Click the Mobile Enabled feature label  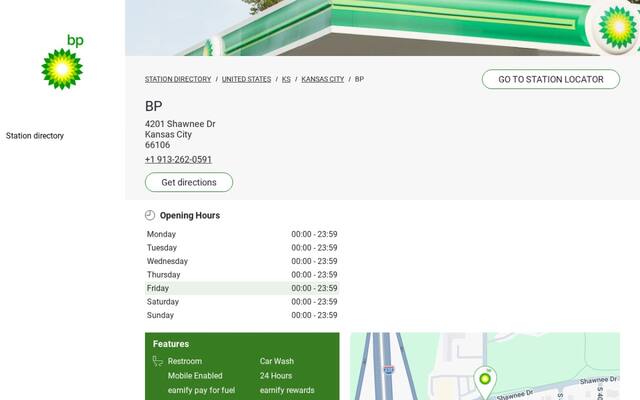(x=195, y=376)
